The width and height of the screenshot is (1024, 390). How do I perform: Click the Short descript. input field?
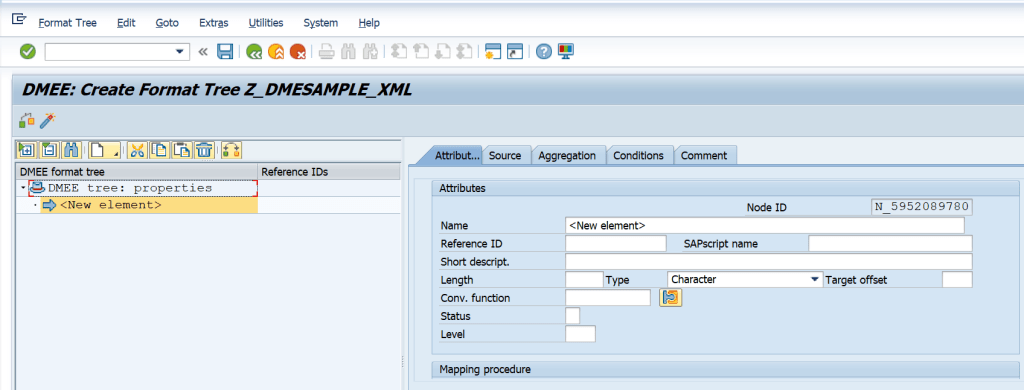point(769,262)
